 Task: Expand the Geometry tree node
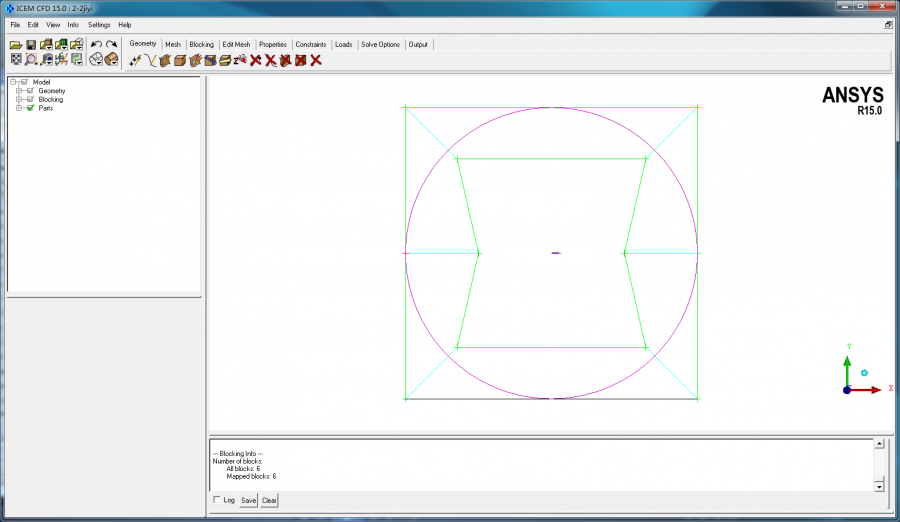click(19, 91)
